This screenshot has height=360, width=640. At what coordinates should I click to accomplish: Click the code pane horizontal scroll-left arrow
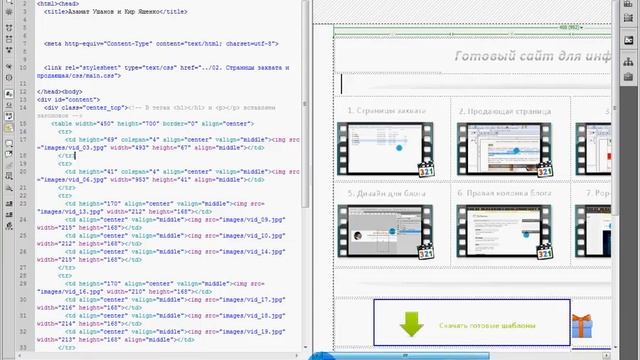19,356
